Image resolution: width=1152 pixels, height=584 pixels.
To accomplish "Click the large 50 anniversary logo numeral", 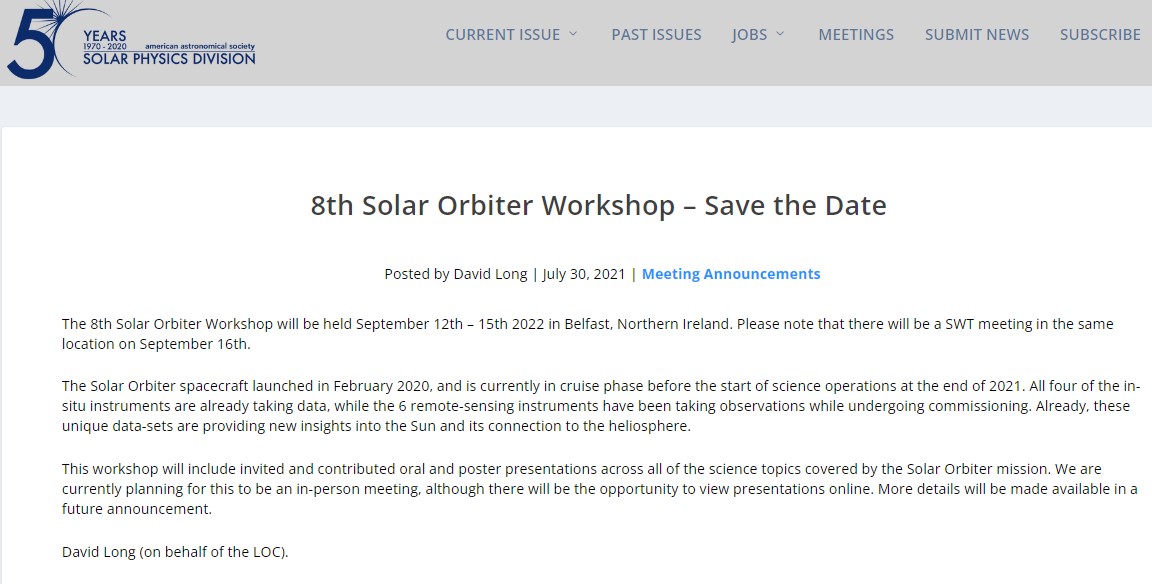I will coord(32,44).
